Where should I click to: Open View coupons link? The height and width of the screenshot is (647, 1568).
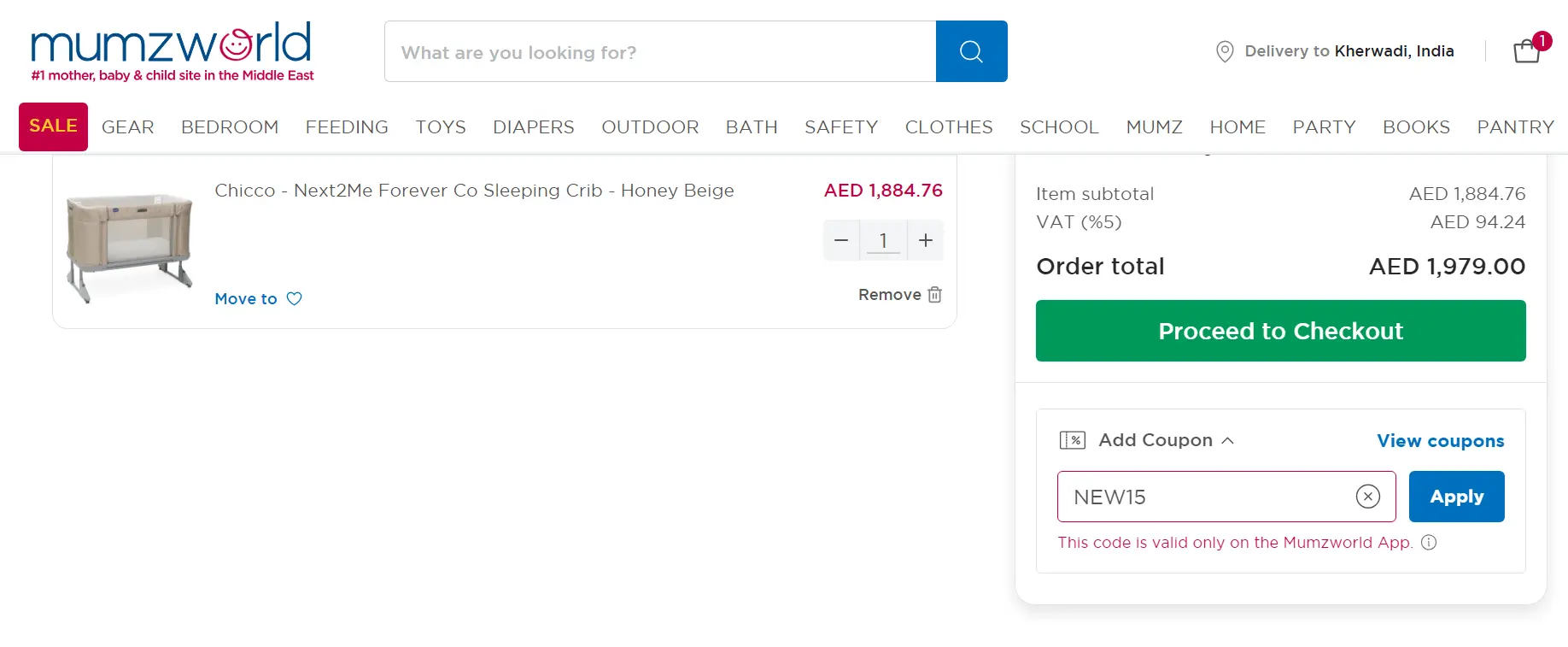pos(1440,441)
